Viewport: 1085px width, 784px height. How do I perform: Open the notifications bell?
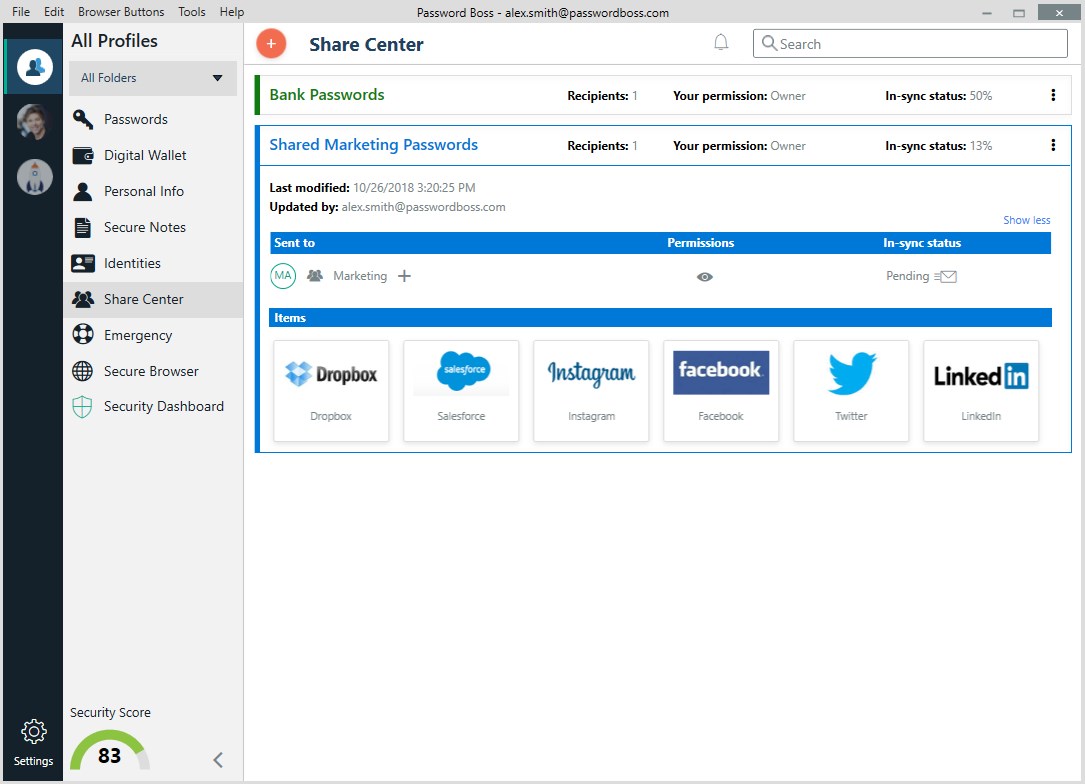click(720, 43)
